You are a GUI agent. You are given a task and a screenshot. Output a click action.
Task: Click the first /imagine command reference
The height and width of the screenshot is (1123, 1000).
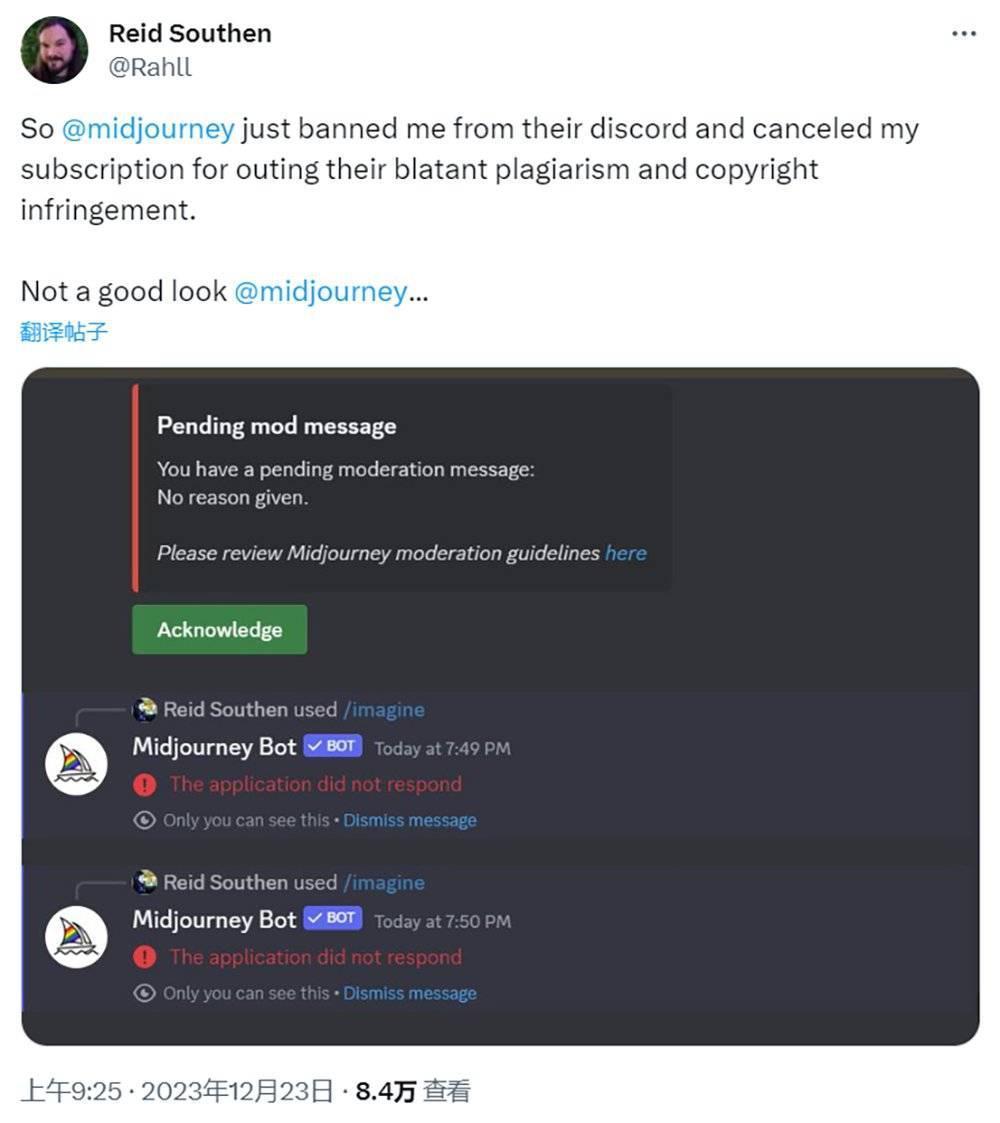[x=383, y=710]
